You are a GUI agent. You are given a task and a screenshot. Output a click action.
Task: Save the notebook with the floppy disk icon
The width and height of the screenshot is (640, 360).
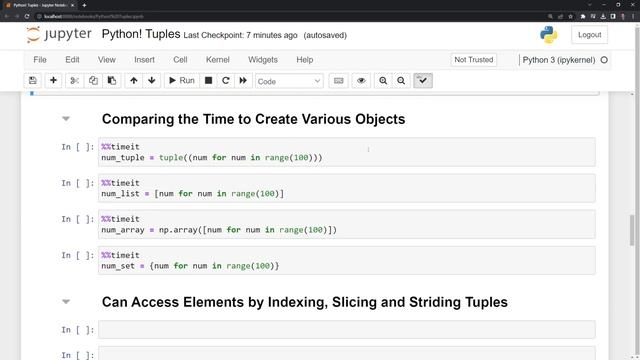[x=33, y=81]
